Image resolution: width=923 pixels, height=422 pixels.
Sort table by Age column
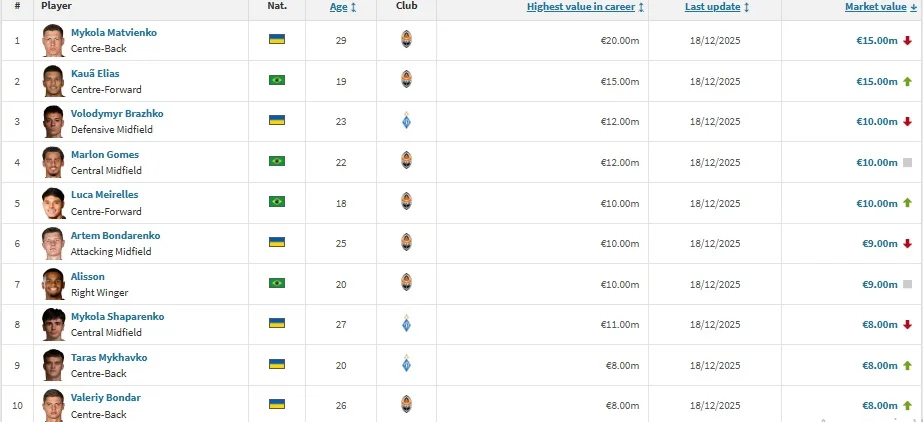point(336,7)
